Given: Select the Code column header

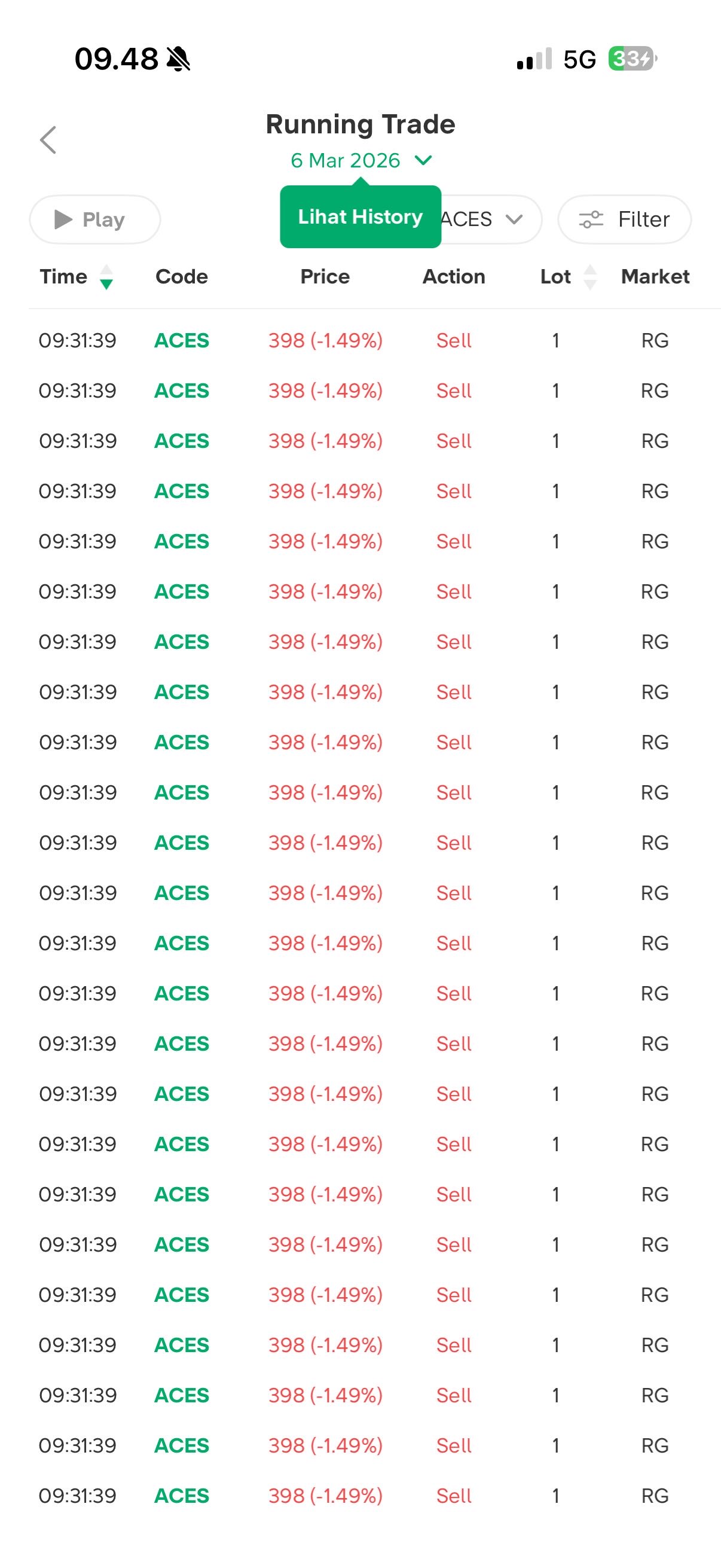Looking at the screenshot, I should click(x=181, y=277).
